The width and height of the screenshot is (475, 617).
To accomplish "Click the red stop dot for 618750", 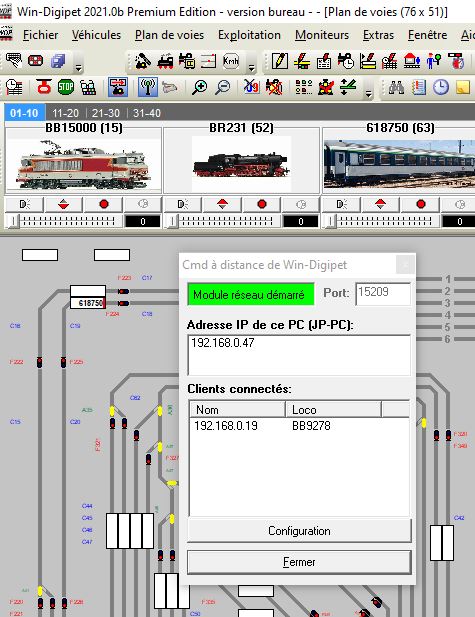I will [421, 204].
